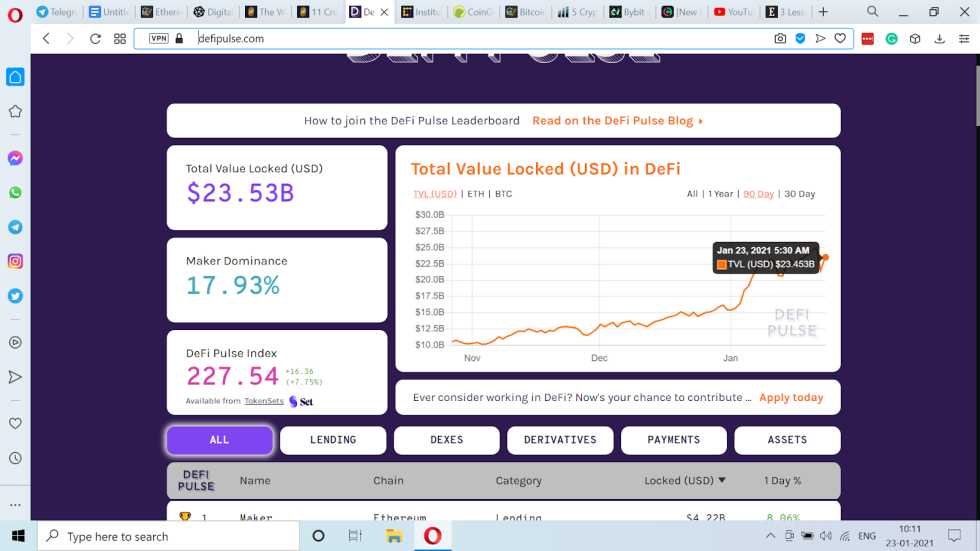
Task: Click the orange data point on the TVL chart
Action: [825, 257]
